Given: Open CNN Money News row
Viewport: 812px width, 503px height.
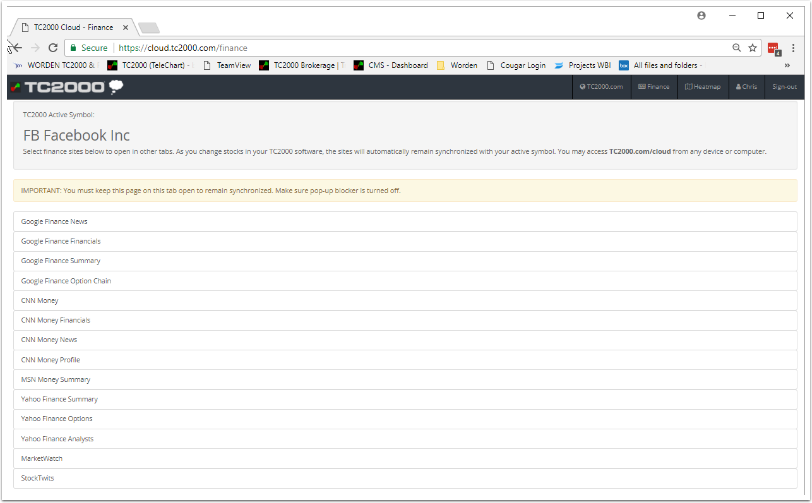Looking at the screenshot, I should [x=405, y=340].
